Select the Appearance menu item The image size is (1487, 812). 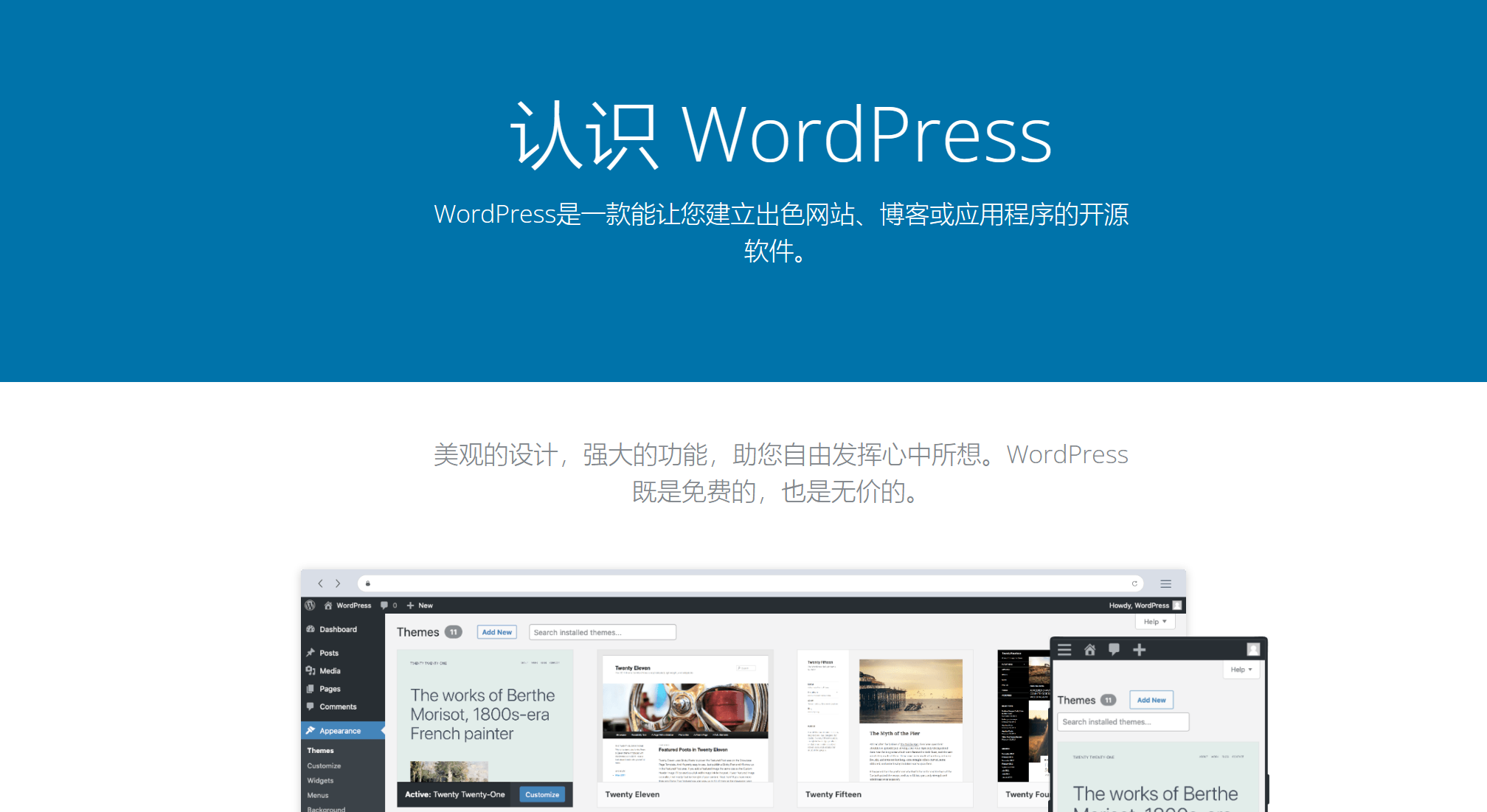[x=343, y=731]
